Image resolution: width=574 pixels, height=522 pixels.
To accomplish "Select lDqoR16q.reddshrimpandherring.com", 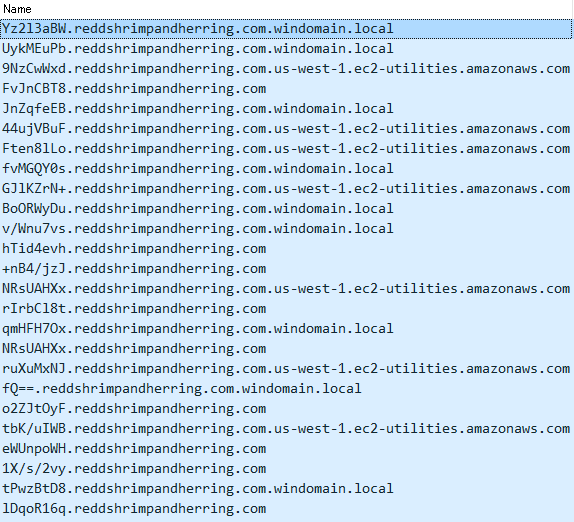I will pyautogui.click(x=286, y=508).
